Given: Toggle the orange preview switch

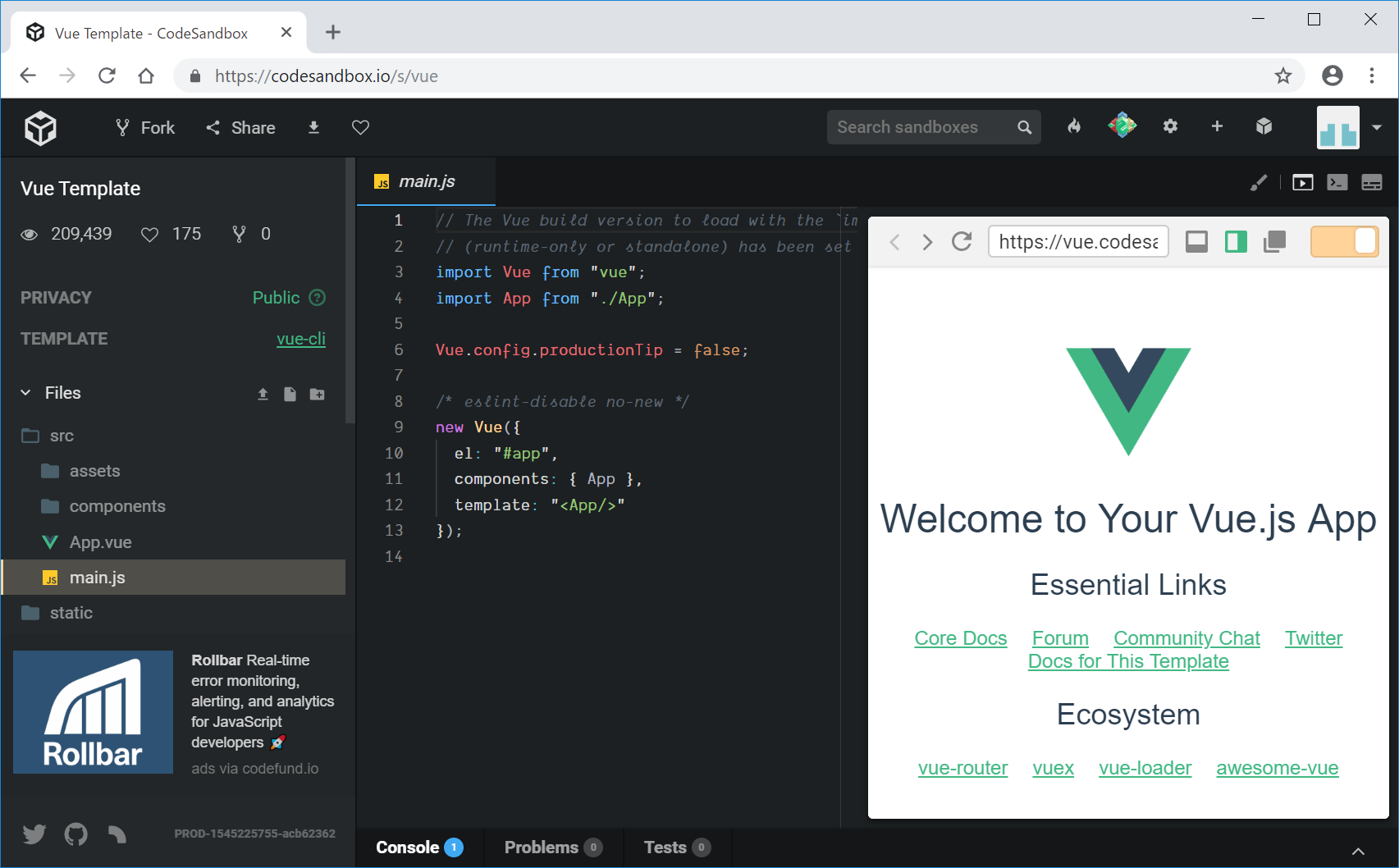Looking at the screenshot, I should [1344, 242].
